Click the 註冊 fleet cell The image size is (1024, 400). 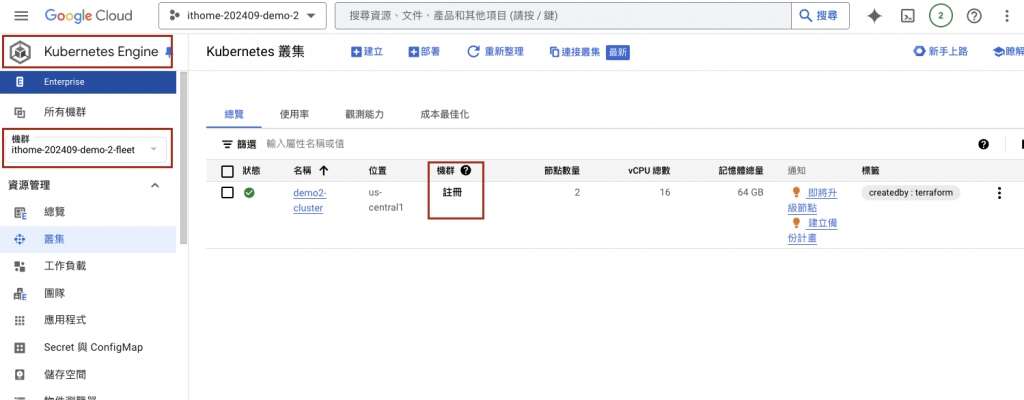coord(452,193)
